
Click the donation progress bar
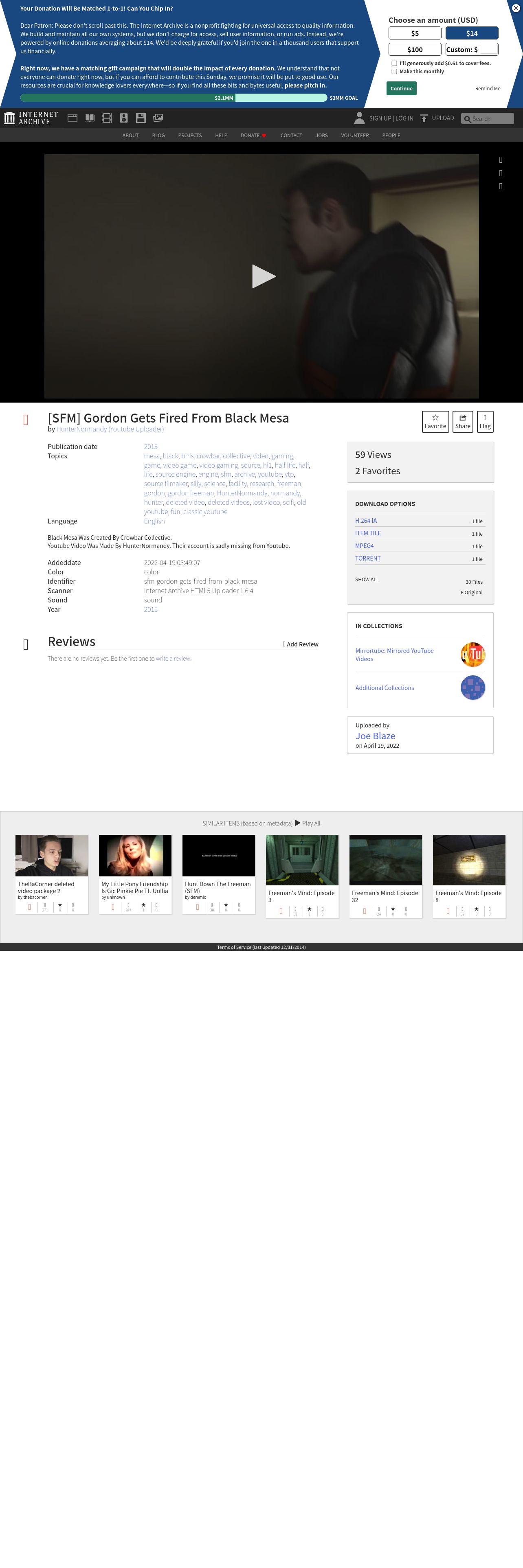(x=174, y=98)
